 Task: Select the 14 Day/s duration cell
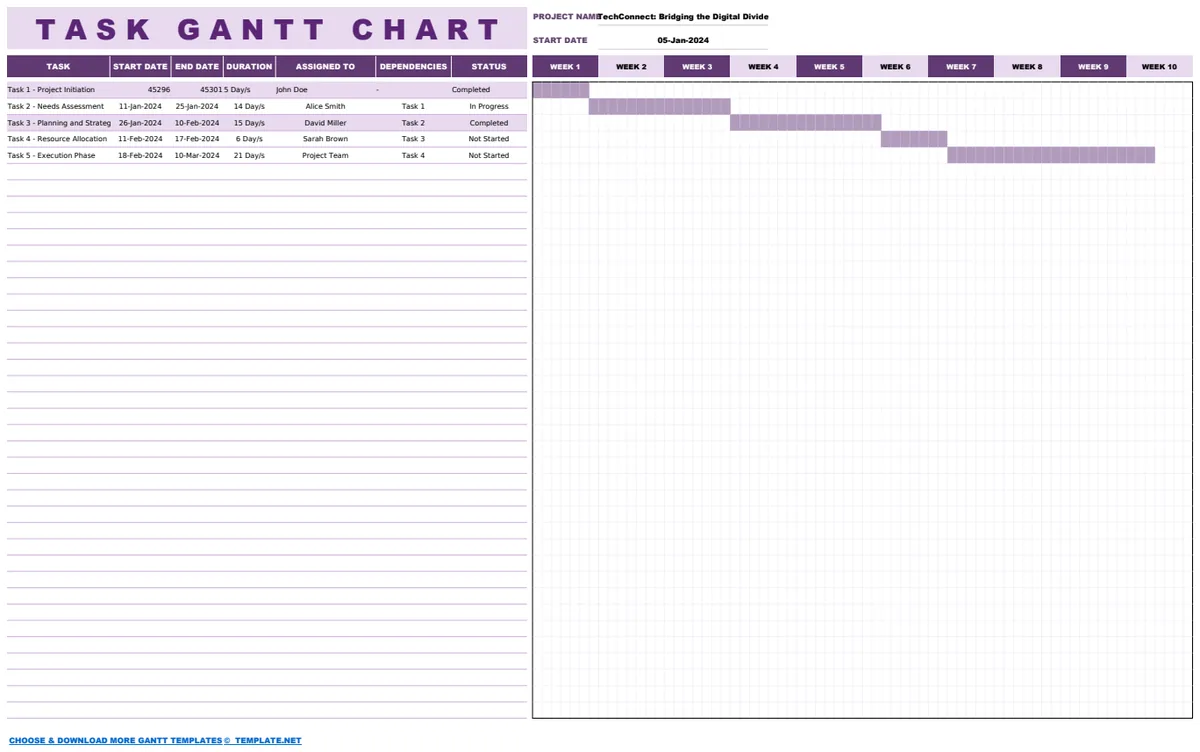[x=249, y=106]
